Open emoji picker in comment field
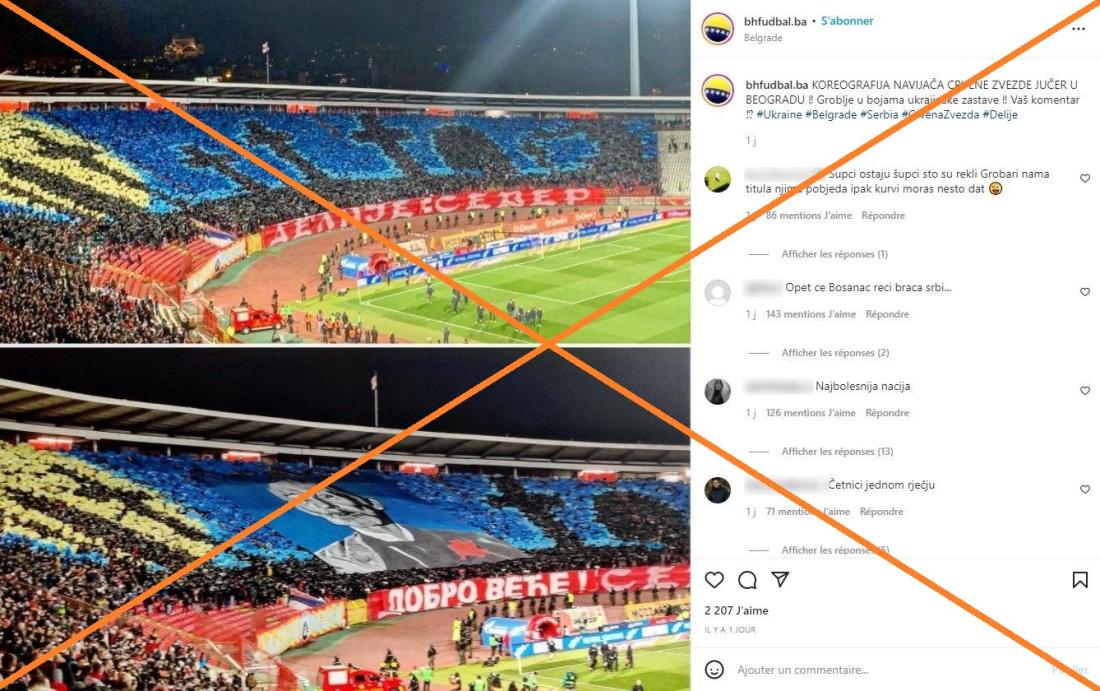The height and width of the screenshot is (691, 1100). (x=714, y=670)
